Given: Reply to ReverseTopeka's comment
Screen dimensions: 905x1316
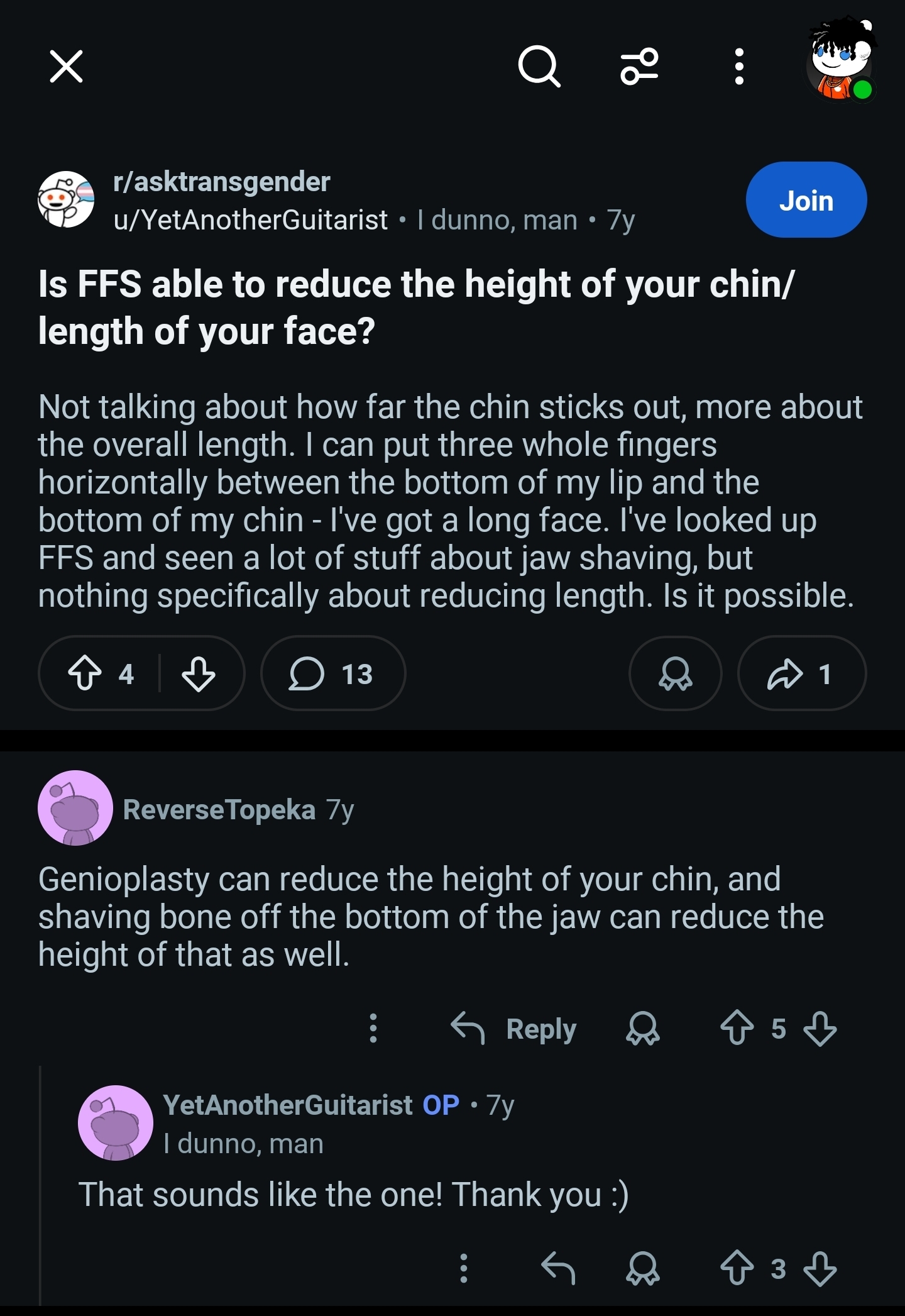Looking at the screenshot, I should pos(514,1029).
